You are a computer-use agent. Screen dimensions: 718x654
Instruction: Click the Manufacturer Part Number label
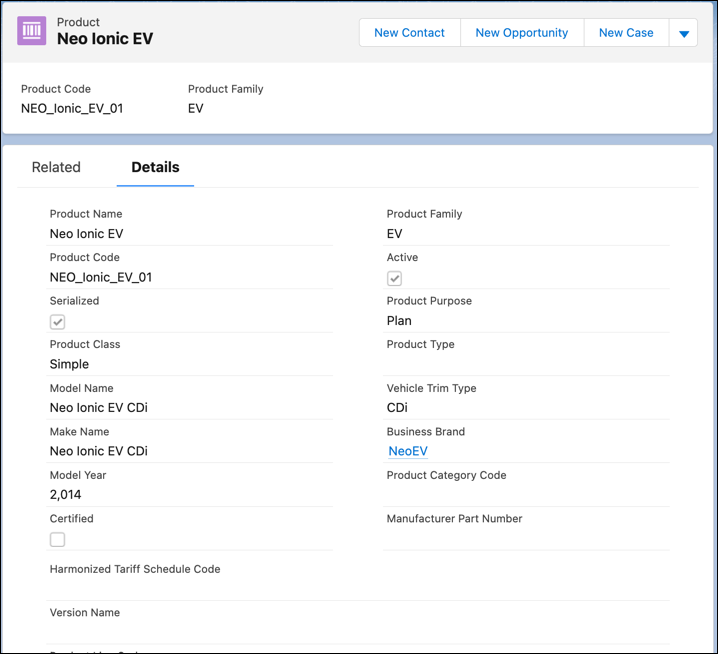454,518
